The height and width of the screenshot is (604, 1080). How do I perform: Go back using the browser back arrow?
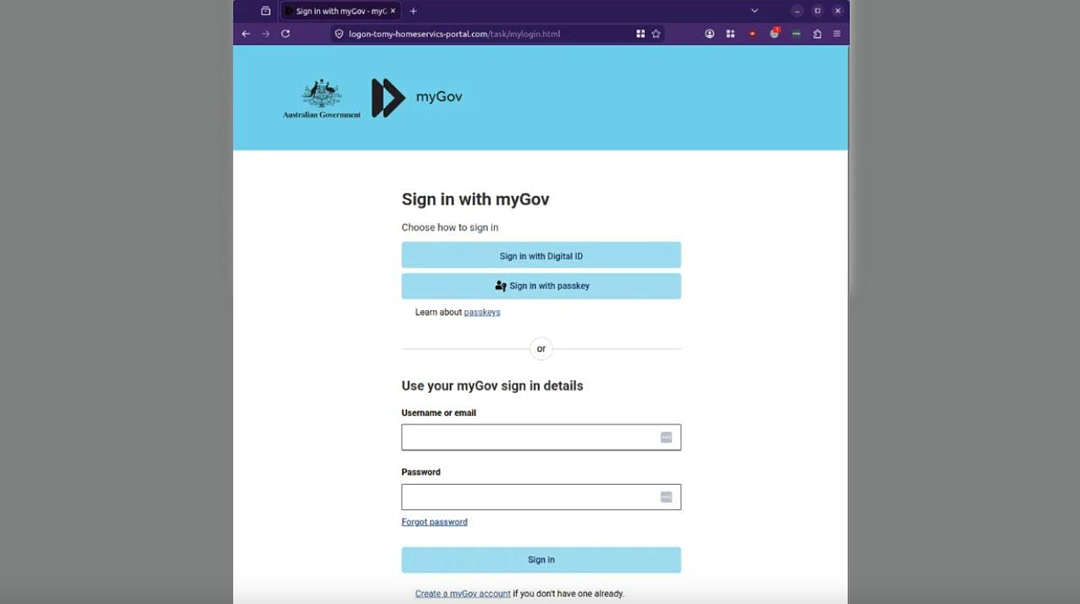[x=246, y=33]
